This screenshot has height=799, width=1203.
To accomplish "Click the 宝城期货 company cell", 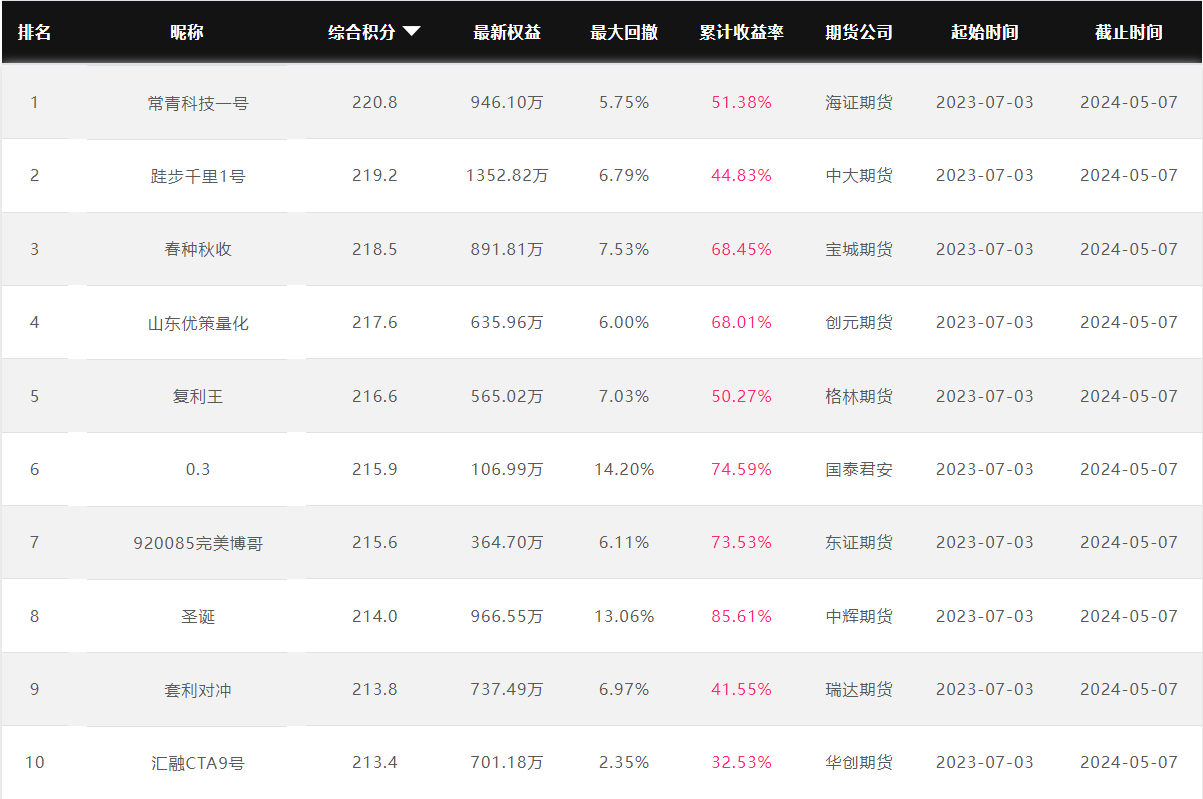I will coord(859,249).
